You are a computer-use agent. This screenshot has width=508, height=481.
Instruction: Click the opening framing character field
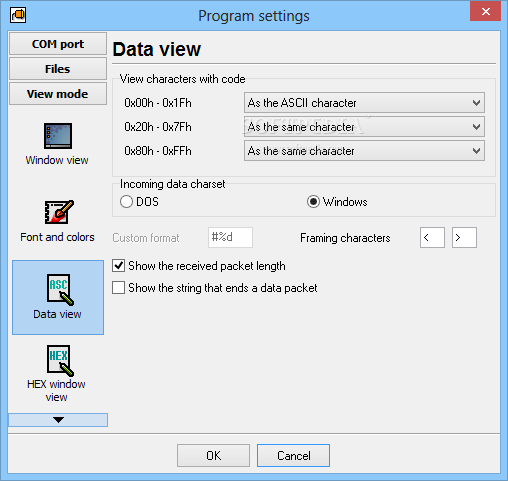(432, 237)
